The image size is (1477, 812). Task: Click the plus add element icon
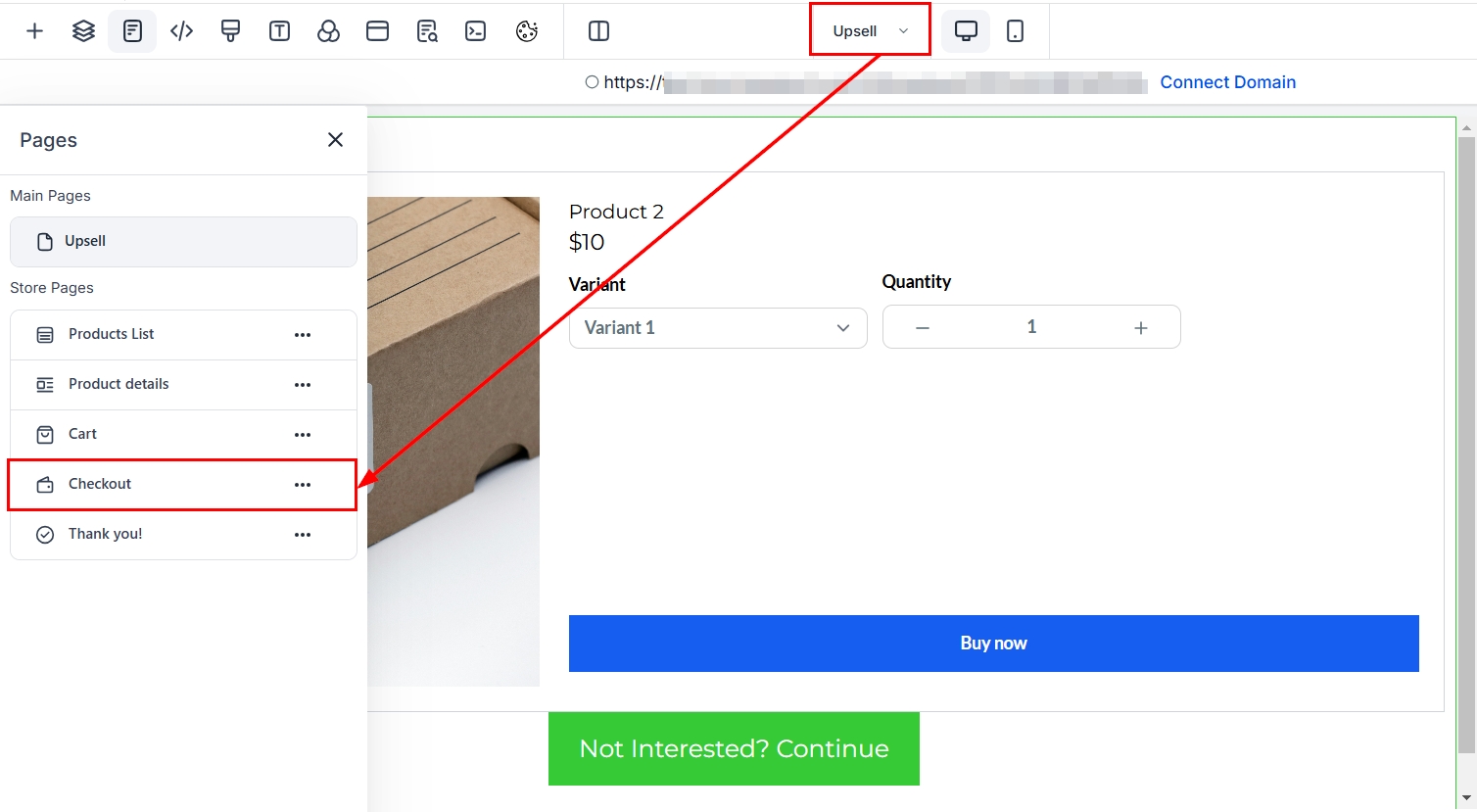[x=35, y=31]
